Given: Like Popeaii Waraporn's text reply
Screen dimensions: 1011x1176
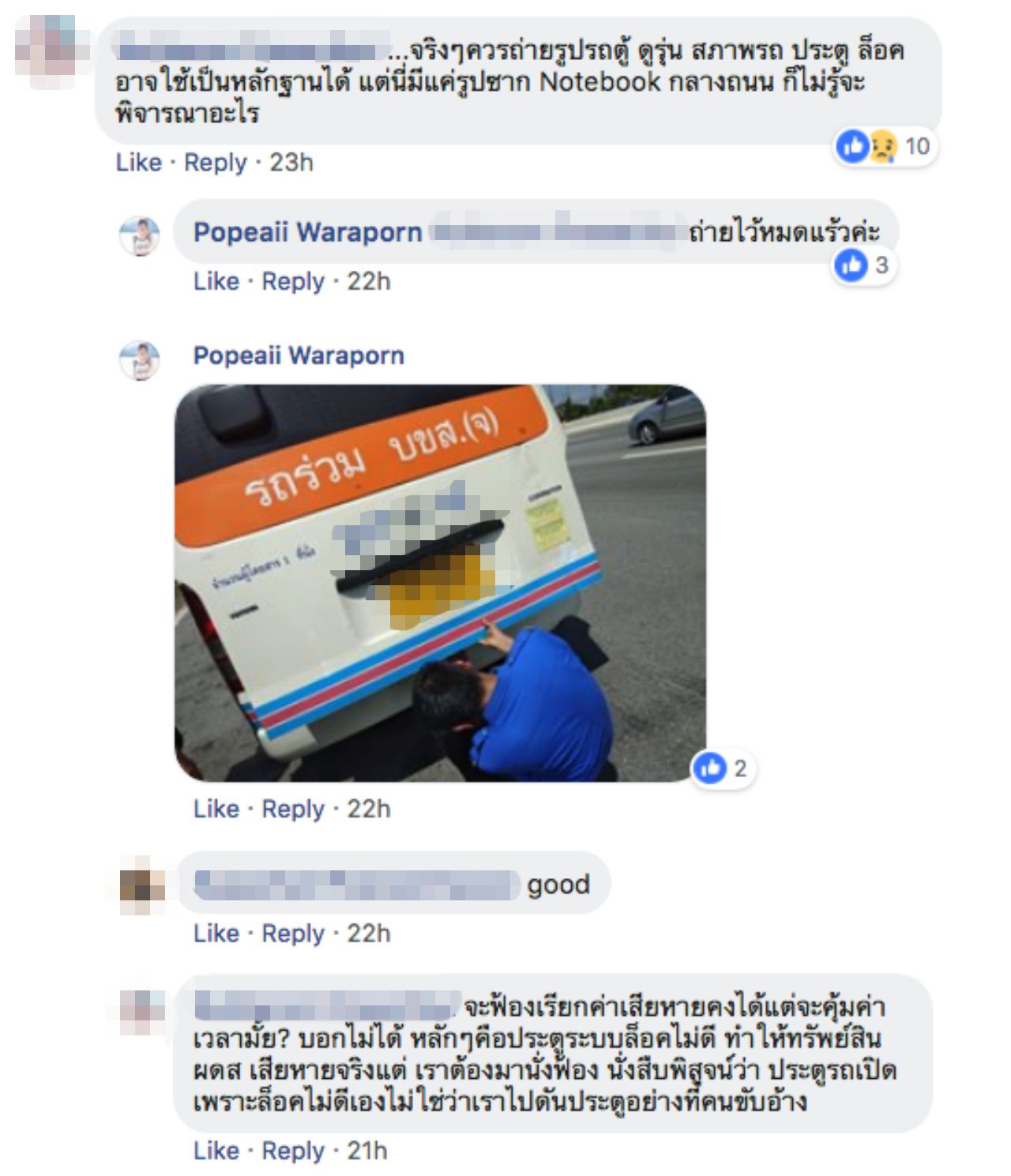Looking at the screenshot, I should tap(216, 281).
